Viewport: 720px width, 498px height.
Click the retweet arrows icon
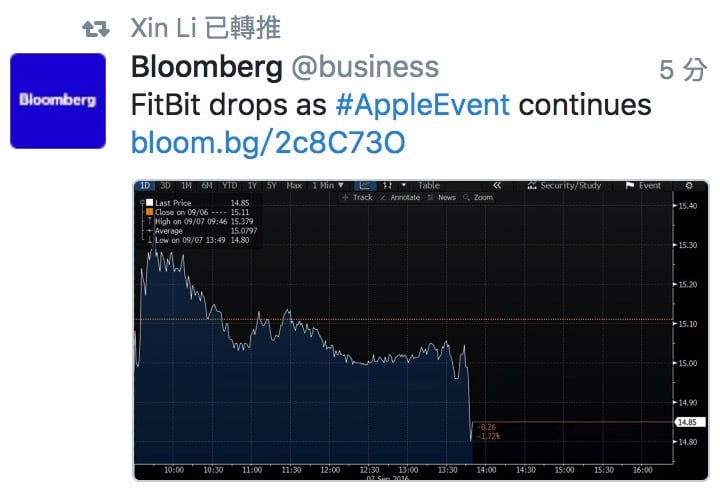click(96, 29)
